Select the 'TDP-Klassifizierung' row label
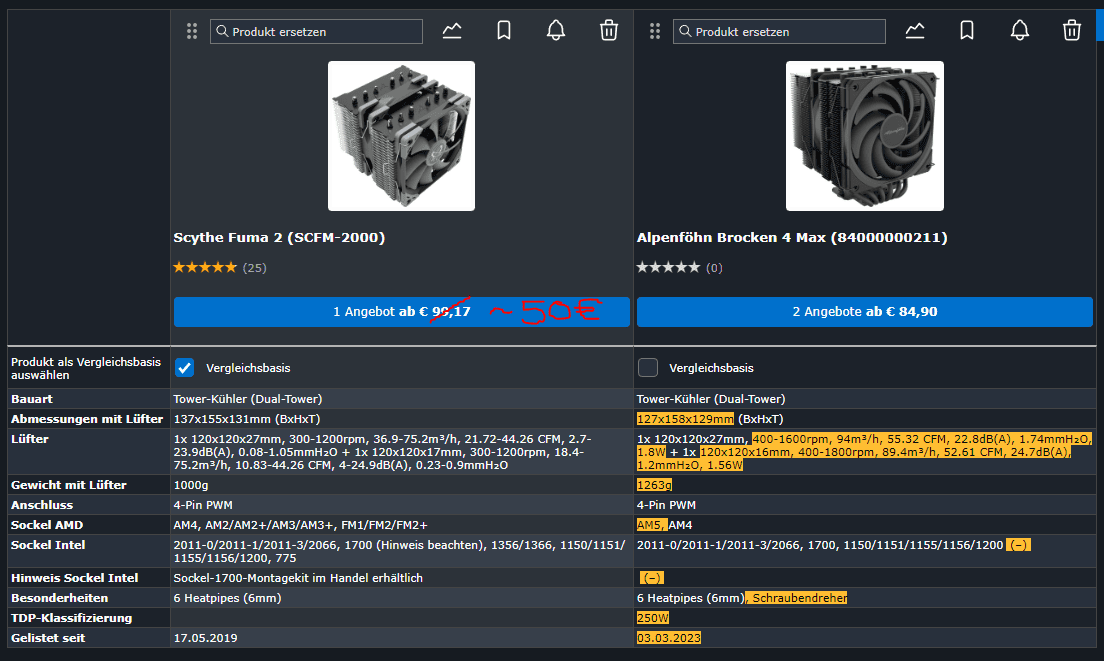This screenshot has width=1104, height=661. tap(71, 618)
